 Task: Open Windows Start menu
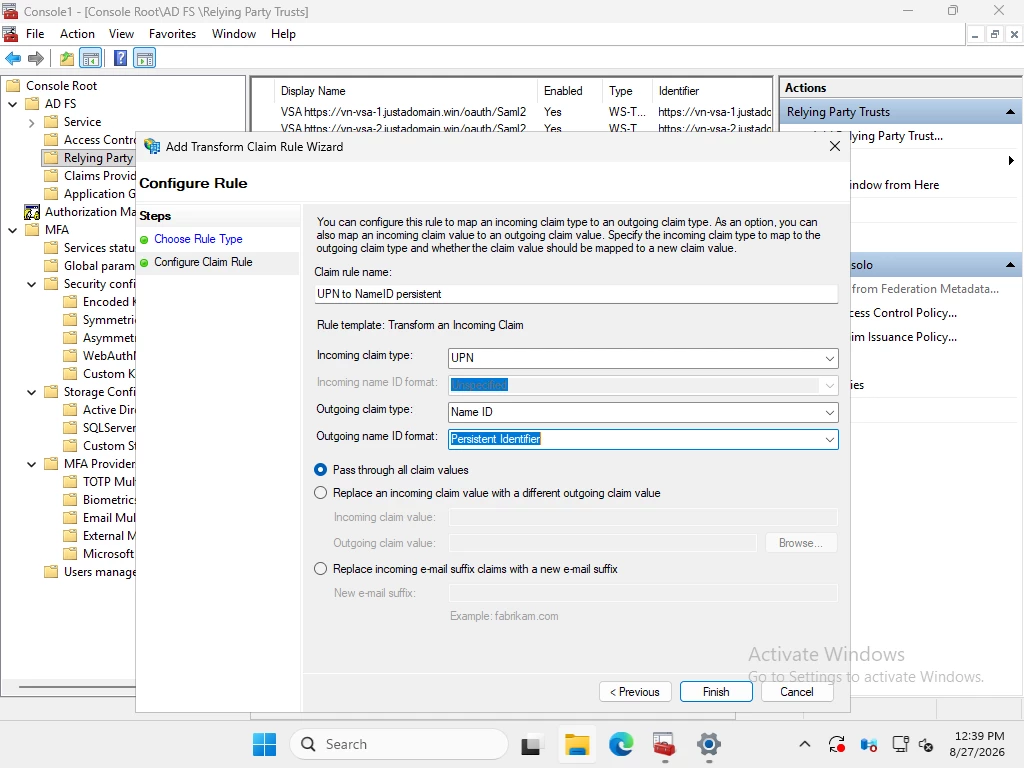click(264, 744)
